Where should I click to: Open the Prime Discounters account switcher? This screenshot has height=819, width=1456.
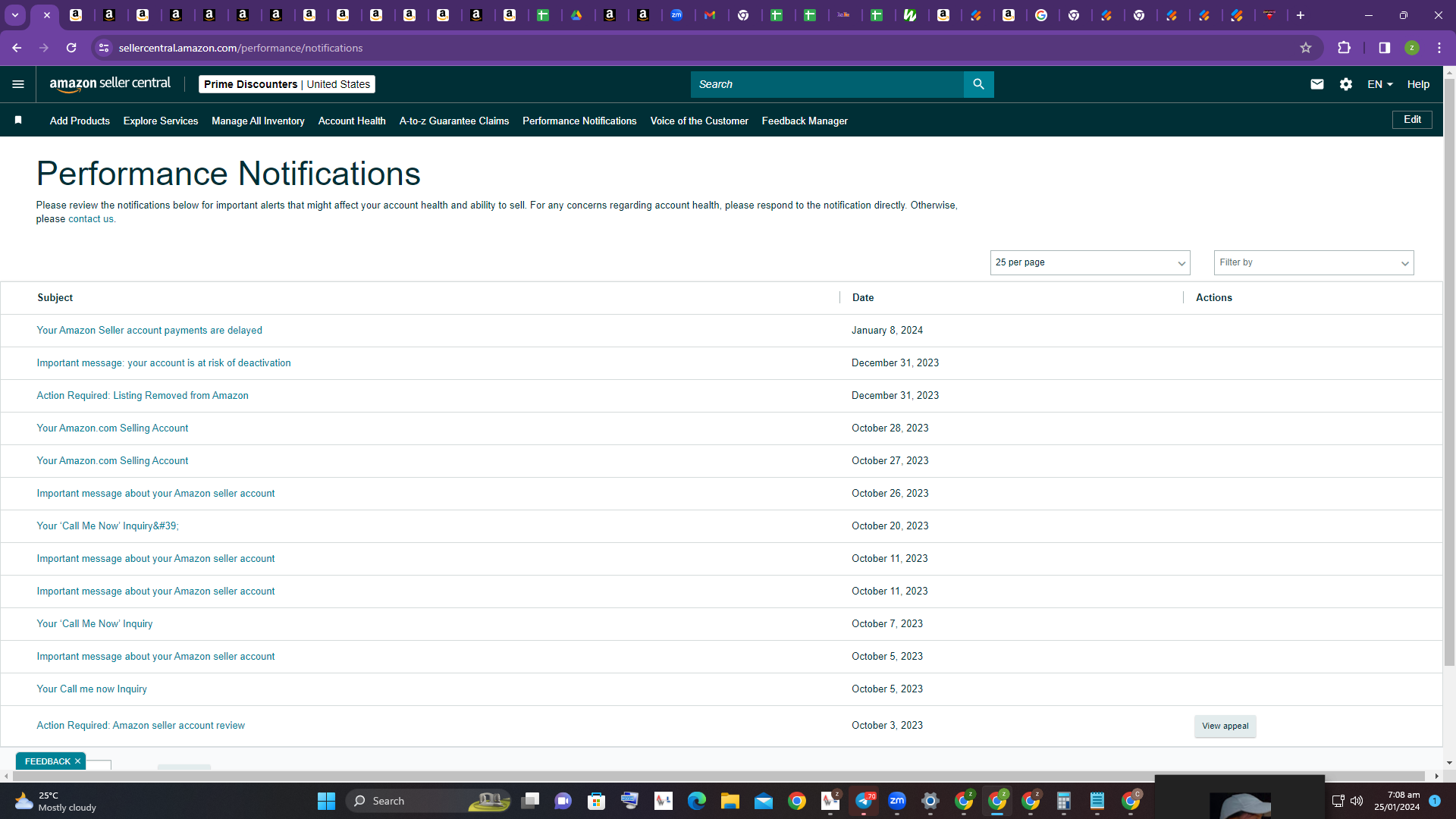[287, 84]
